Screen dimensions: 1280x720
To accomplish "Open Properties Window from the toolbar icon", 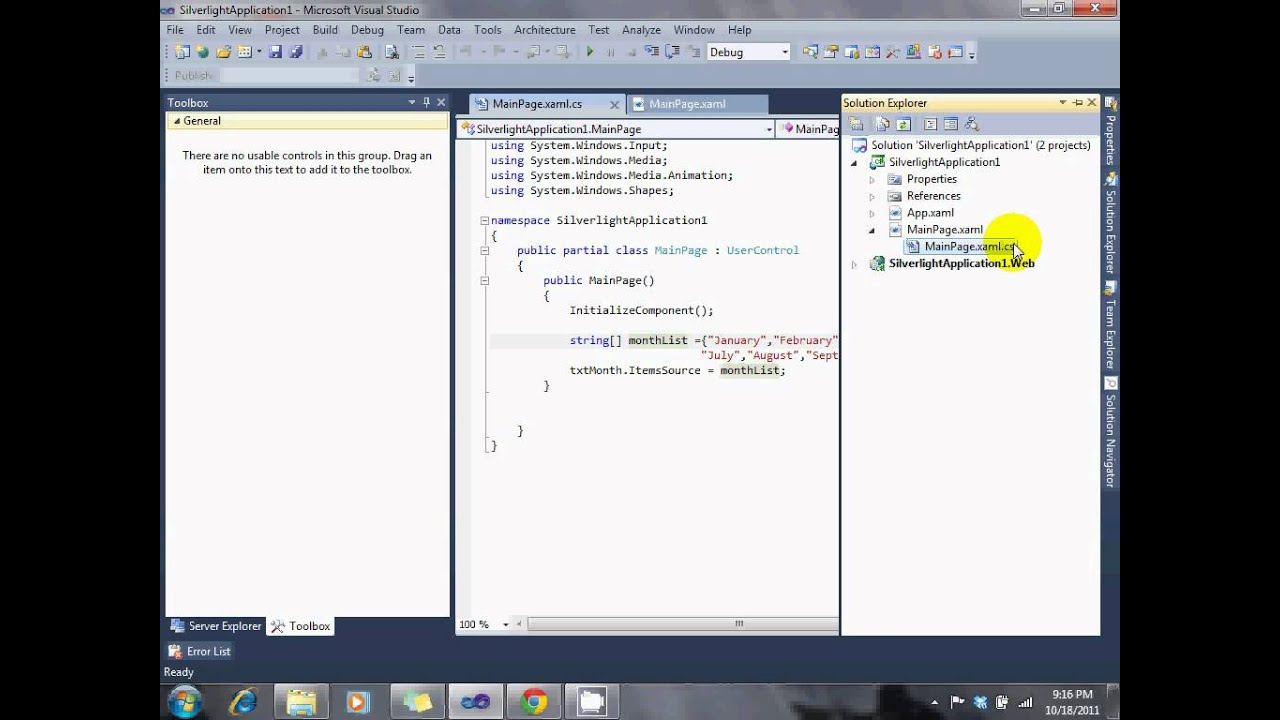I will (x=831, y=52).
